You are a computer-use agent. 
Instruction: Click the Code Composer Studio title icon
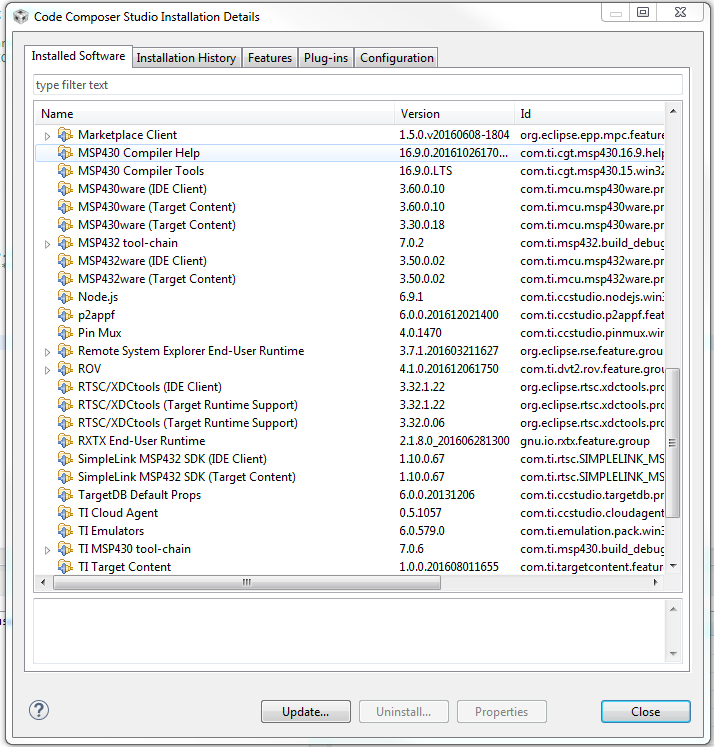click(x=21, y=17)
